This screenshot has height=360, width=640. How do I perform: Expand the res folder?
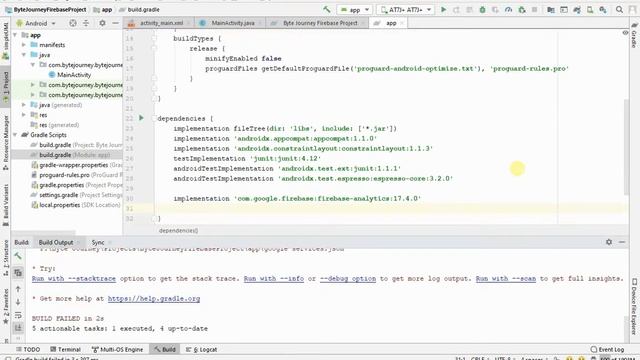[x=24, y=115]
